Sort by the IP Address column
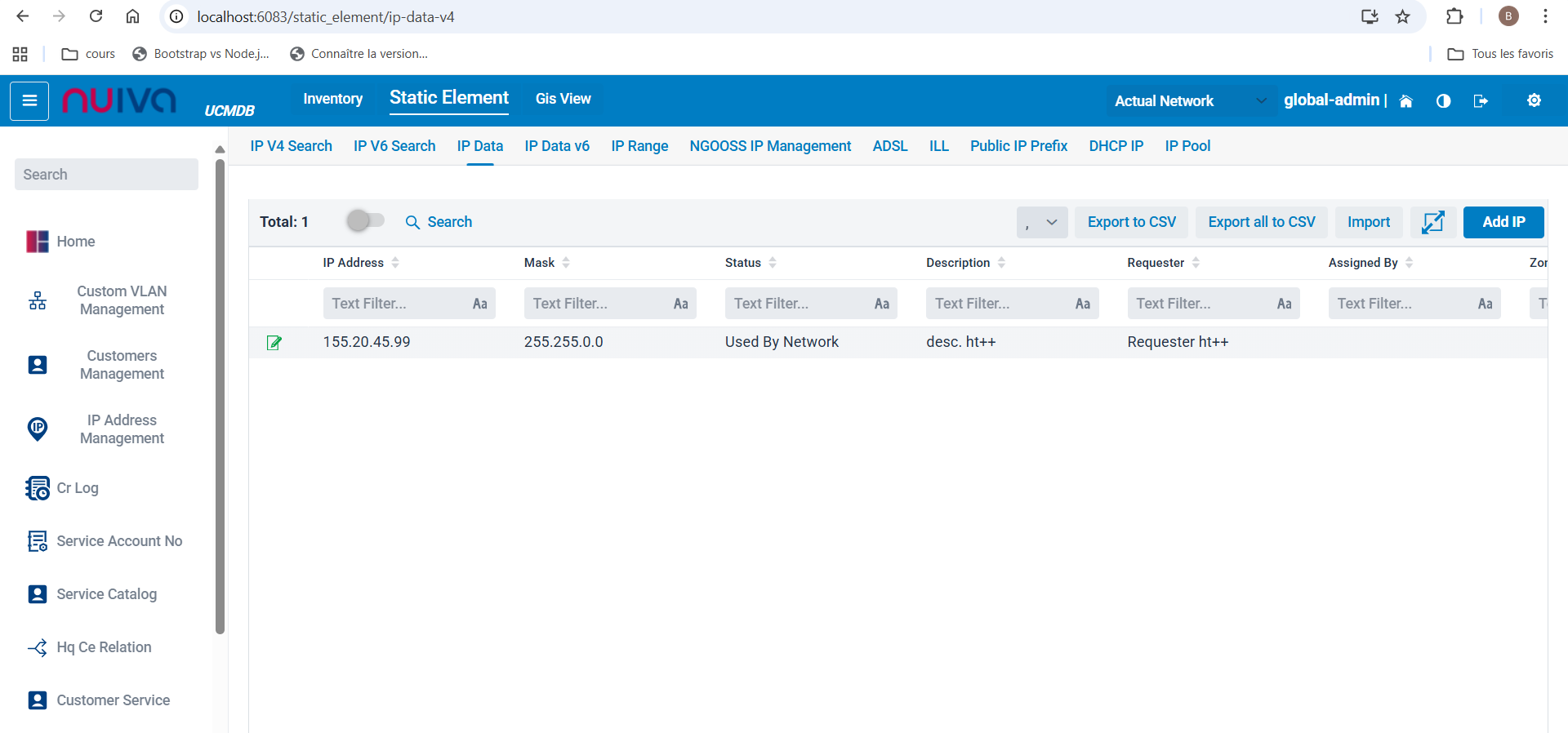 (x=395, y=263)
